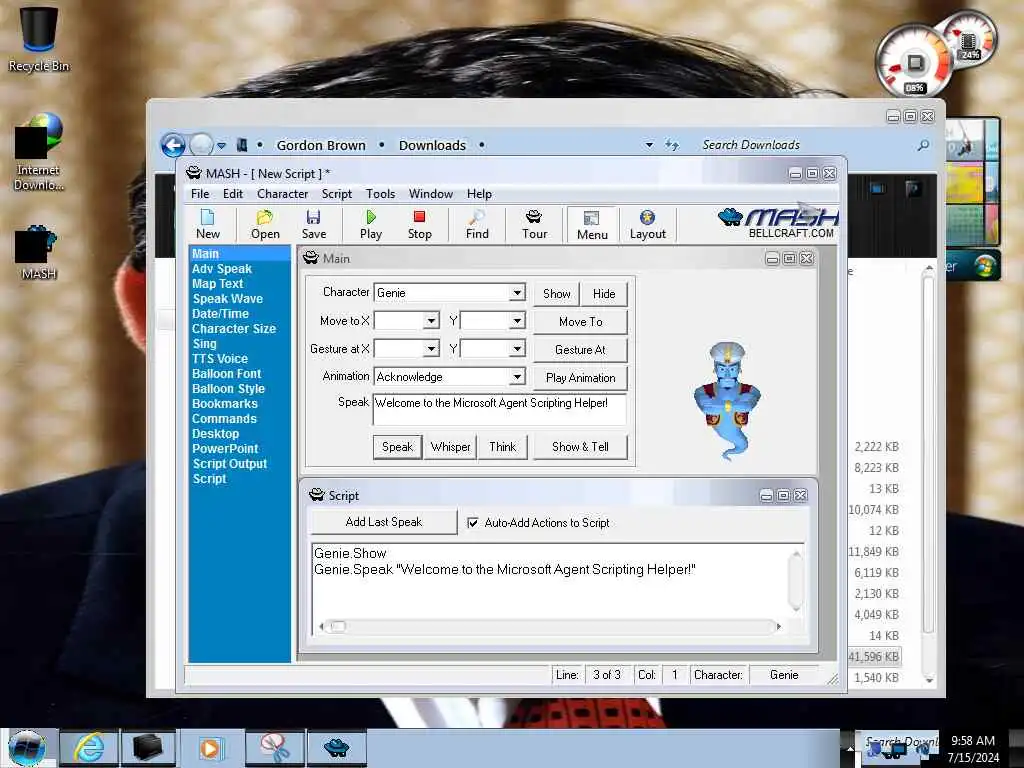Click the Think button

(502, 447)
